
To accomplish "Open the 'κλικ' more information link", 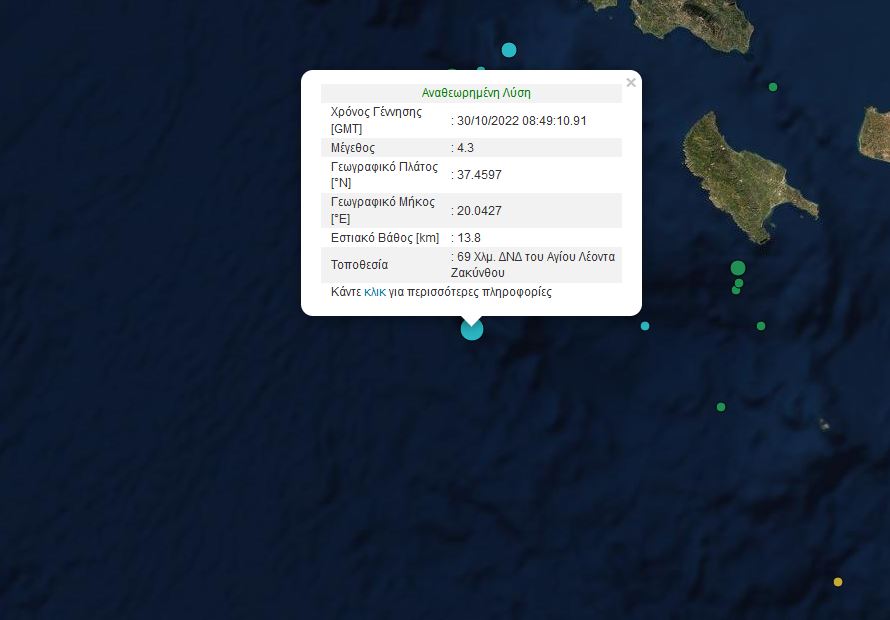I will pos(375,292).
